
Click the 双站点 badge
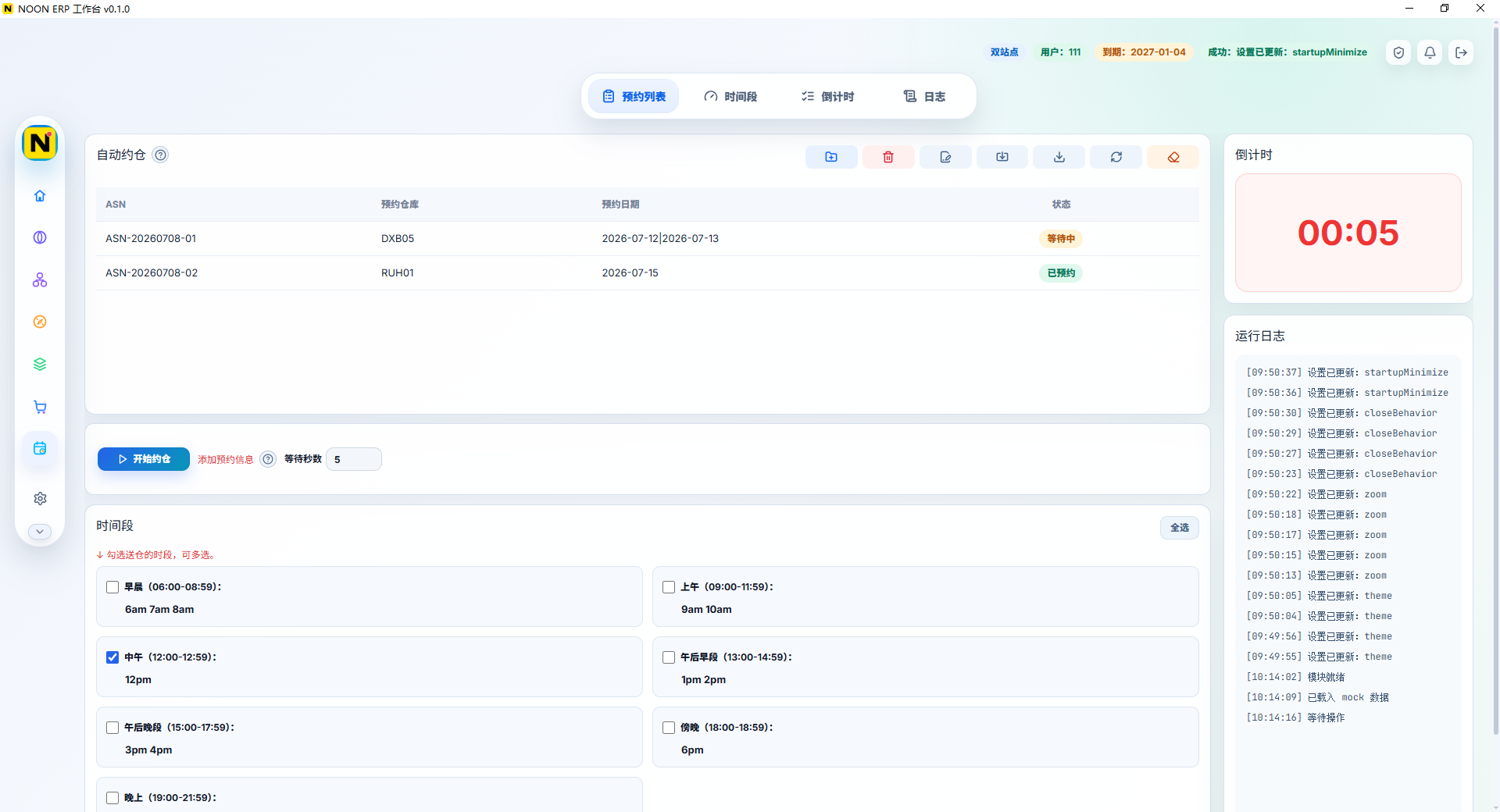[1005, 52]
